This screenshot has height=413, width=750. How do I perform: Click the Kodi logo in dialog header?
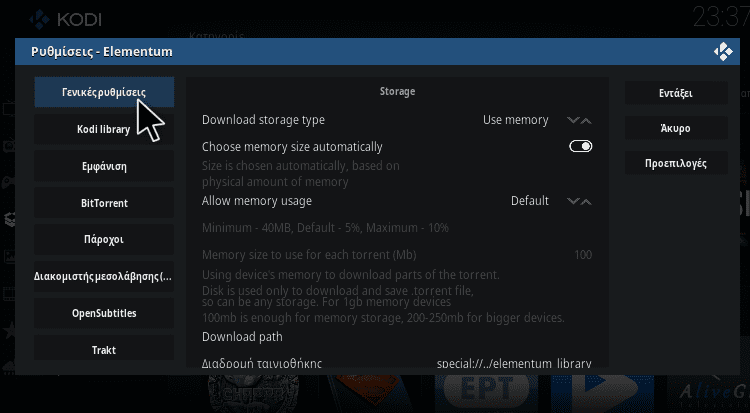pyautogui.click(x=723, y=52)
